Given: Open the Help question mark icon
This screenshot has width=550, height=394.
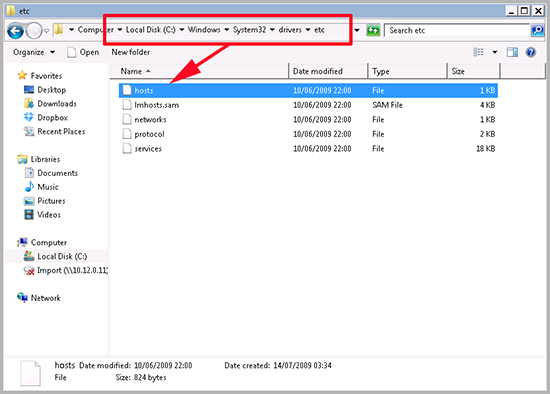Looking at the screenshot, I should (x=531, y=53).
